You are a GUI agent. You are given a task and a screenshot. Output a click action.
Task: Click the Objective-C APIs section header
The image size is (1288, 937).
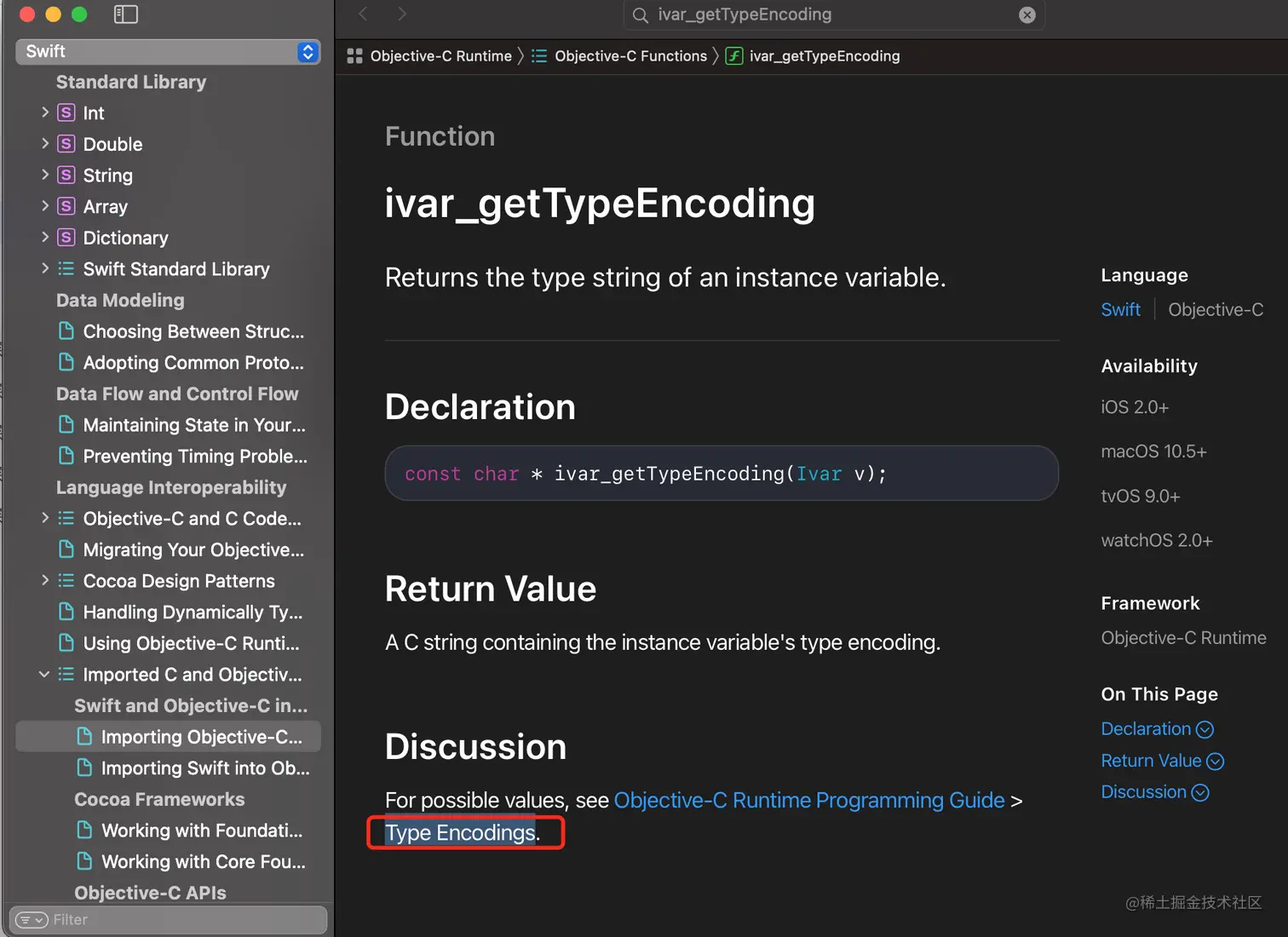coord(150,893)
